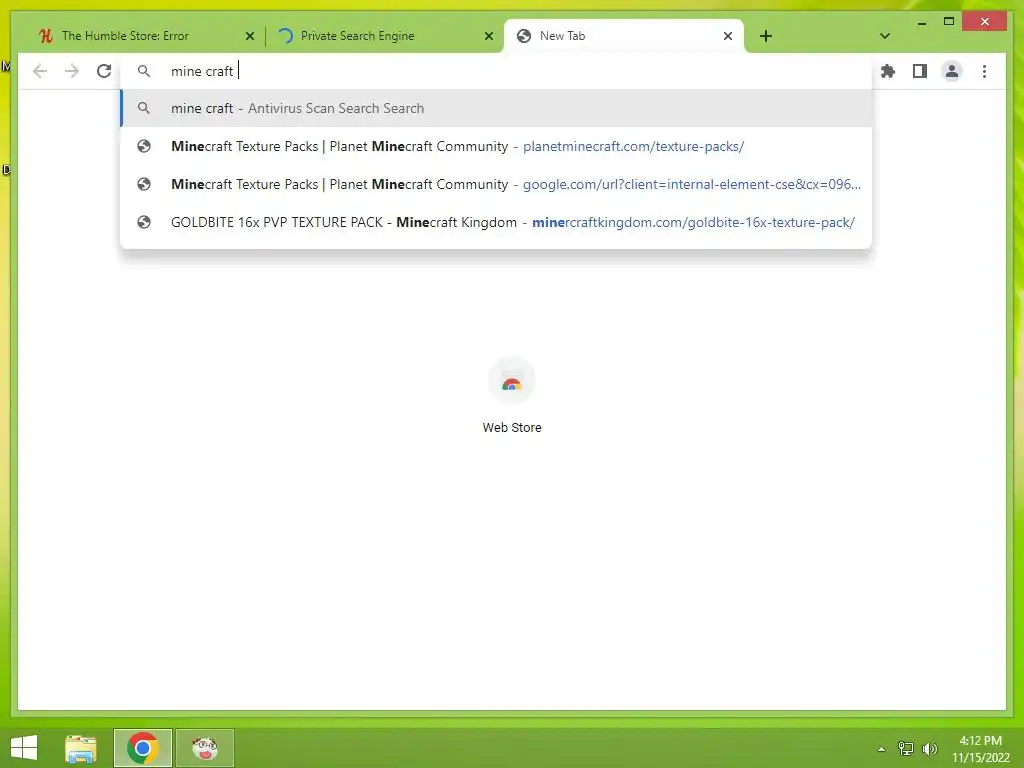Open the profile avatar menu

pyautogui.click(x=952, y=71)
